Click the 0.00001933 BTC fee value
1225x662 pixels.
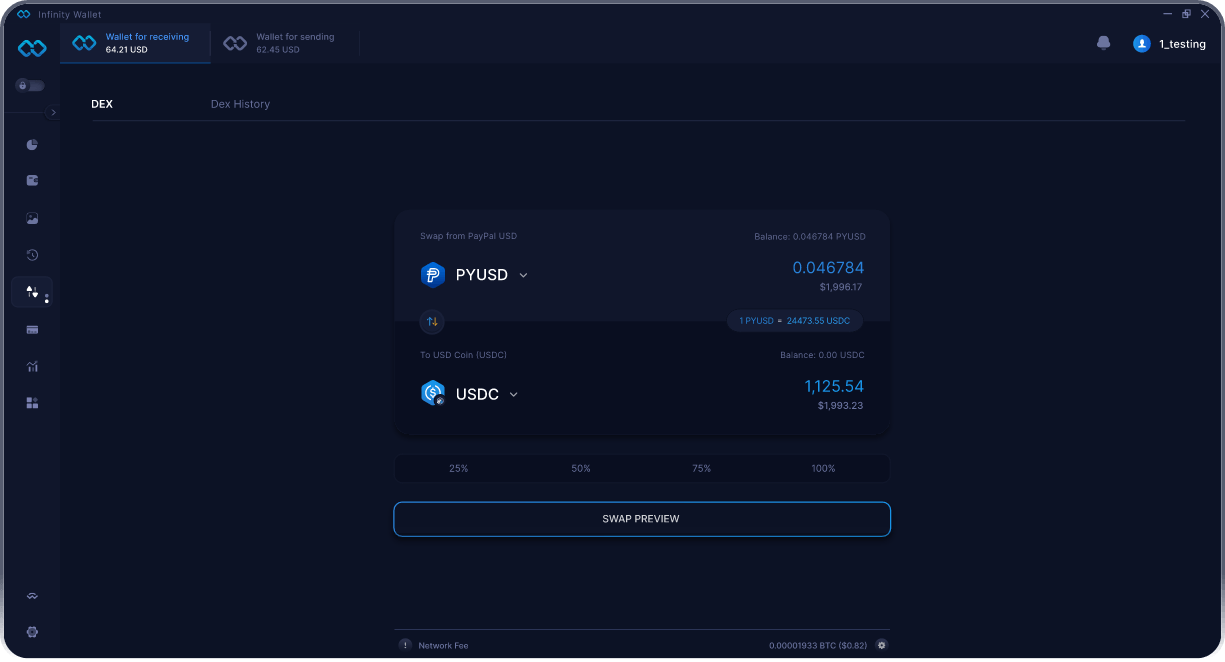click(x=818, y=646)
